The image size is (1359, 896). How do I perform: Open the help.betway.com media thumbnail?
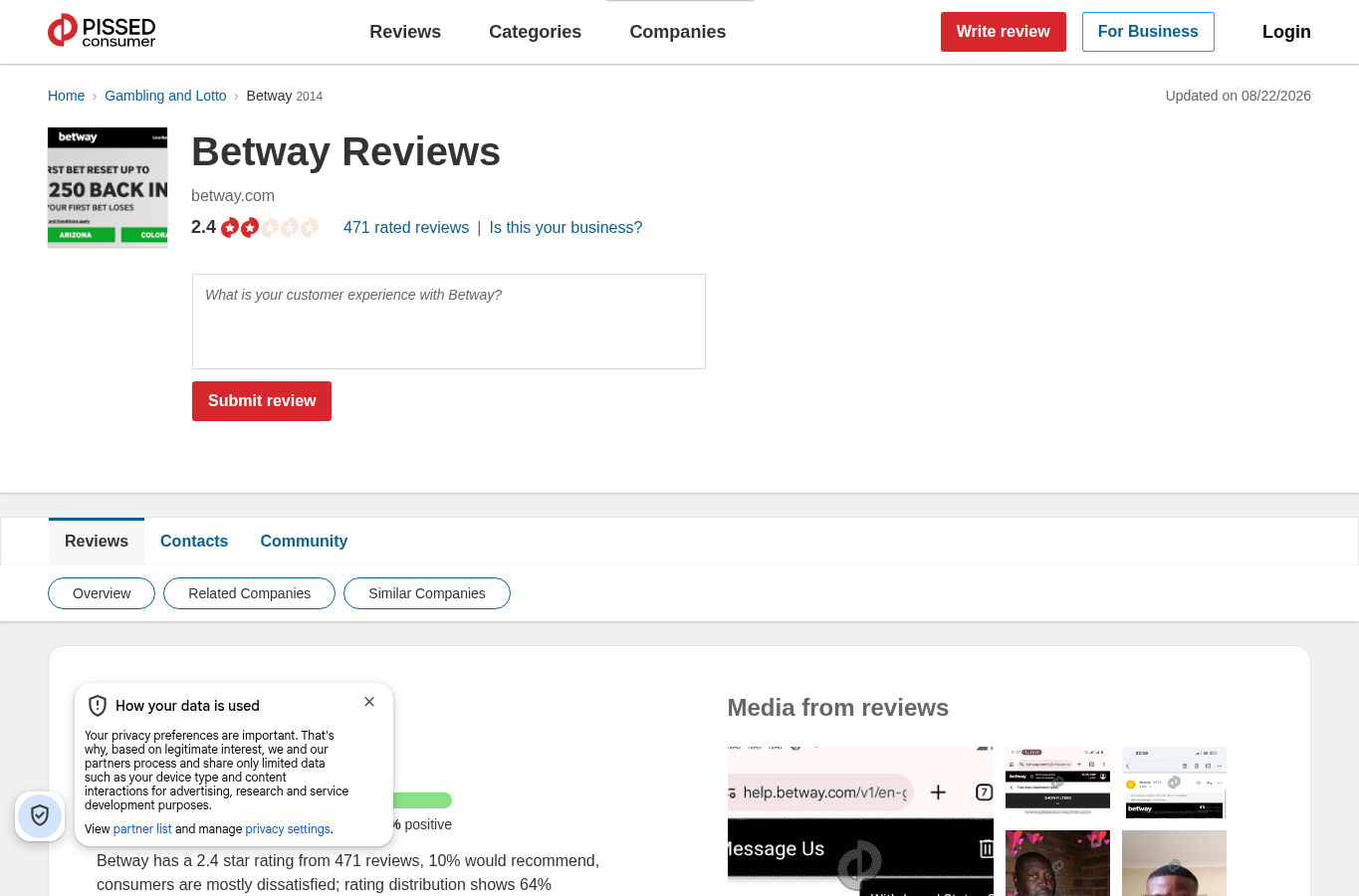tap(860, 821)
